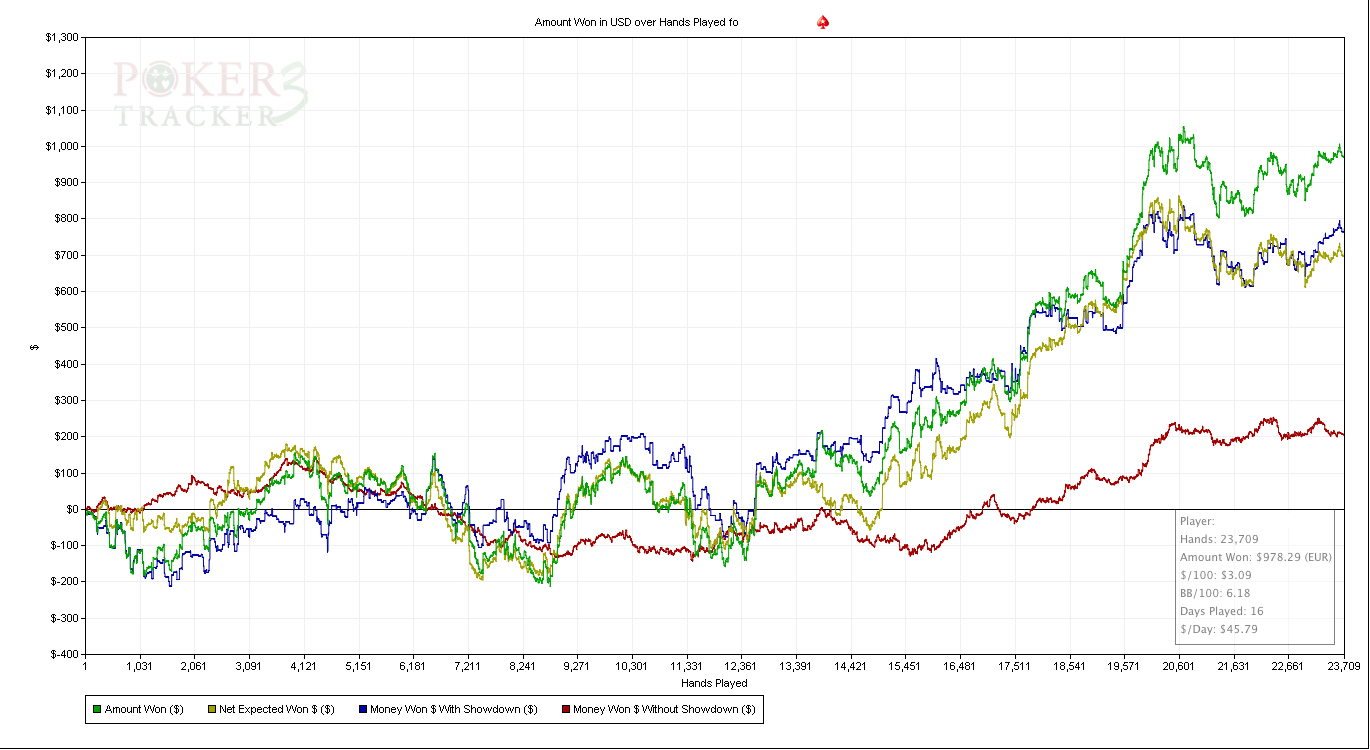Click the '1,031' x-axis label
Screen dimensions: 1370x750
[x=139, y=665]
